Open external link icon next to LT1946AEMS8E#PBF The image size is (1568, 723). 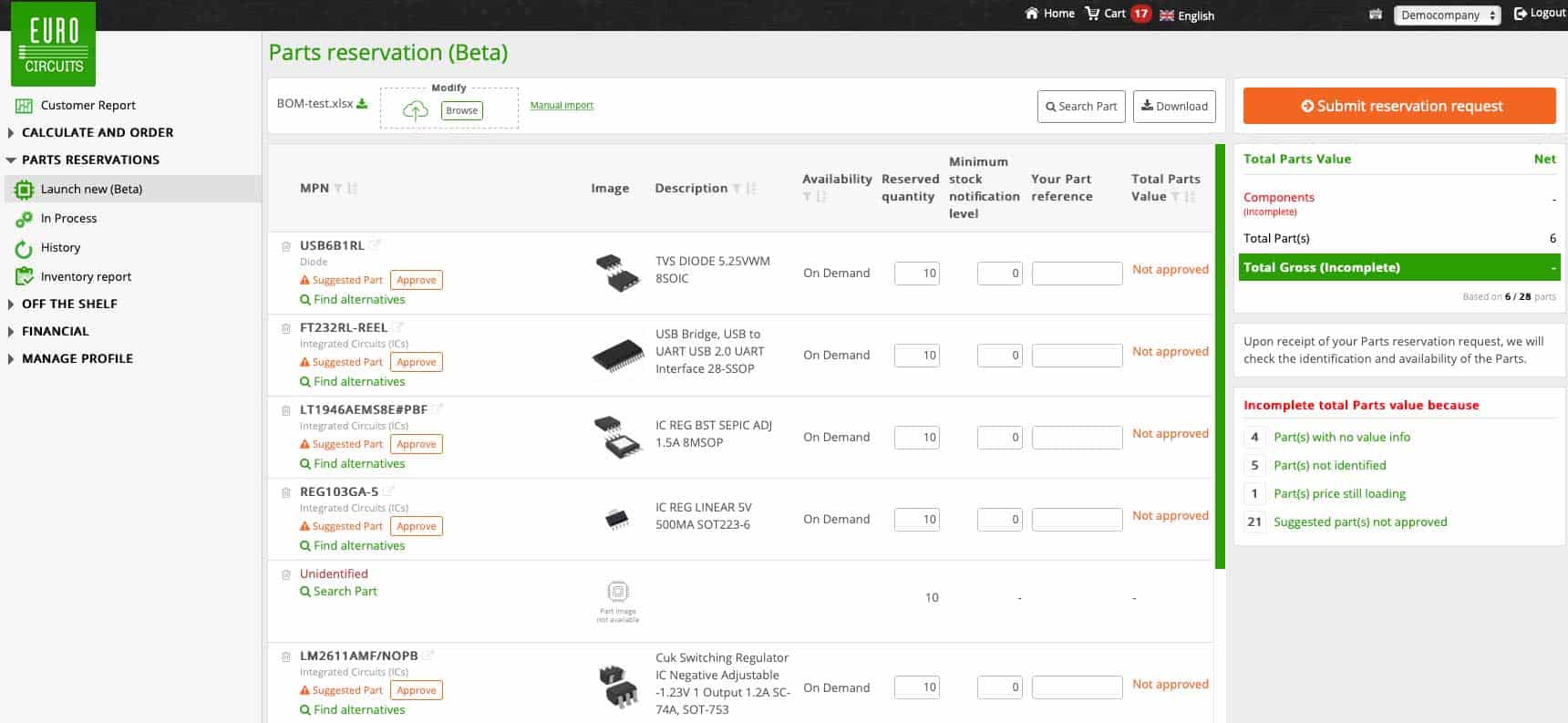click(438, 409)
